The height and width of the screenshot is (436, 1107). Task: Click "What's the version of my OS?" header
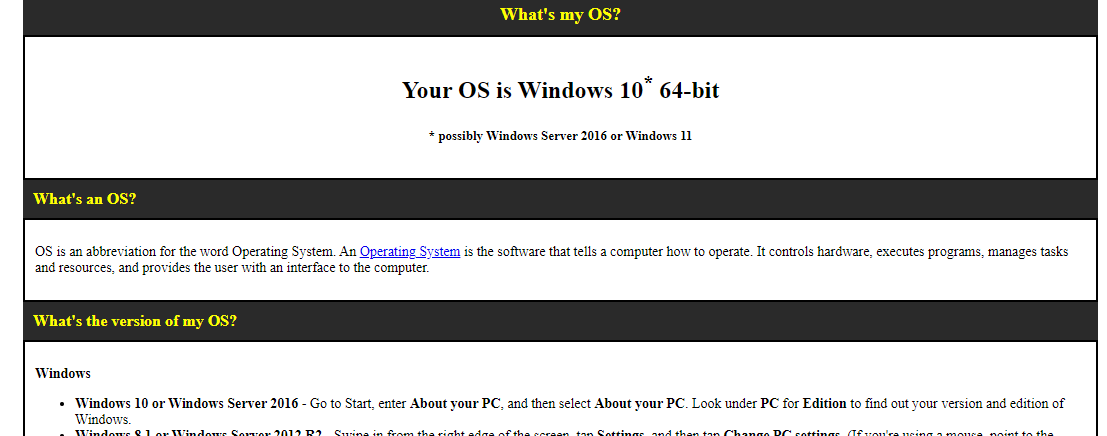coord(135,321)
